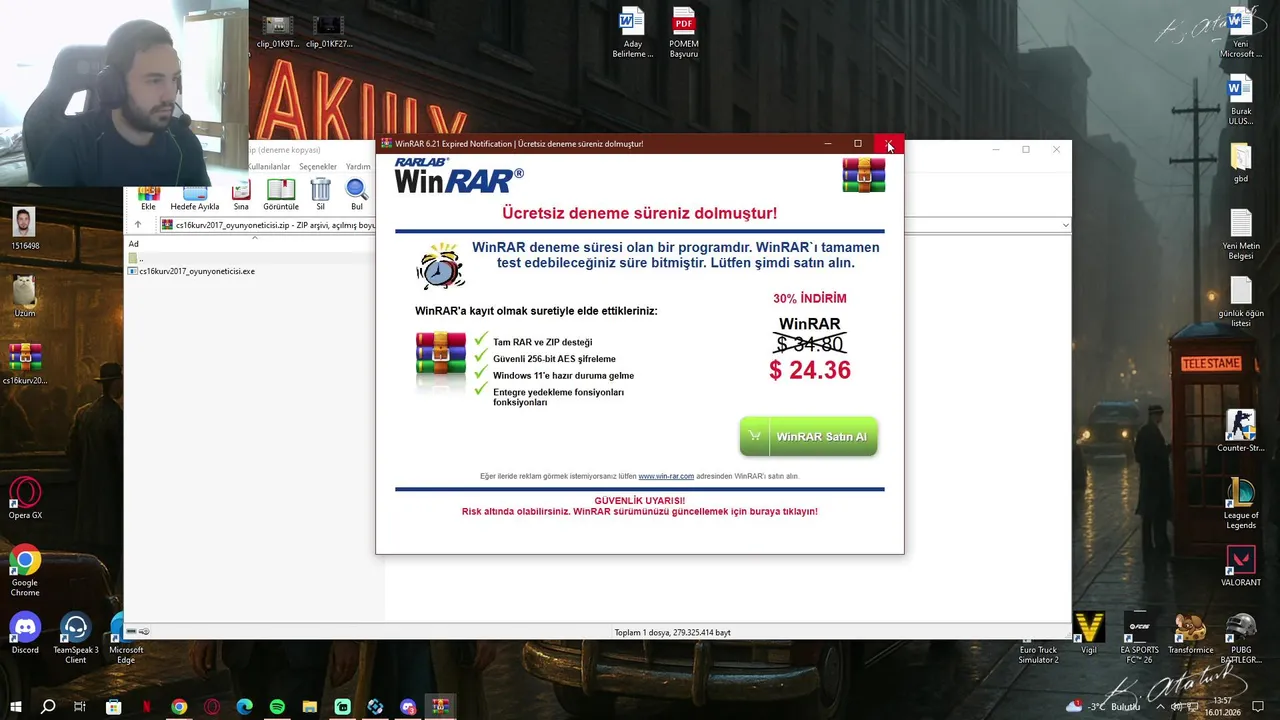Select Vigil desktop shortcut

pyautogui.click(x=1089, y=634)
